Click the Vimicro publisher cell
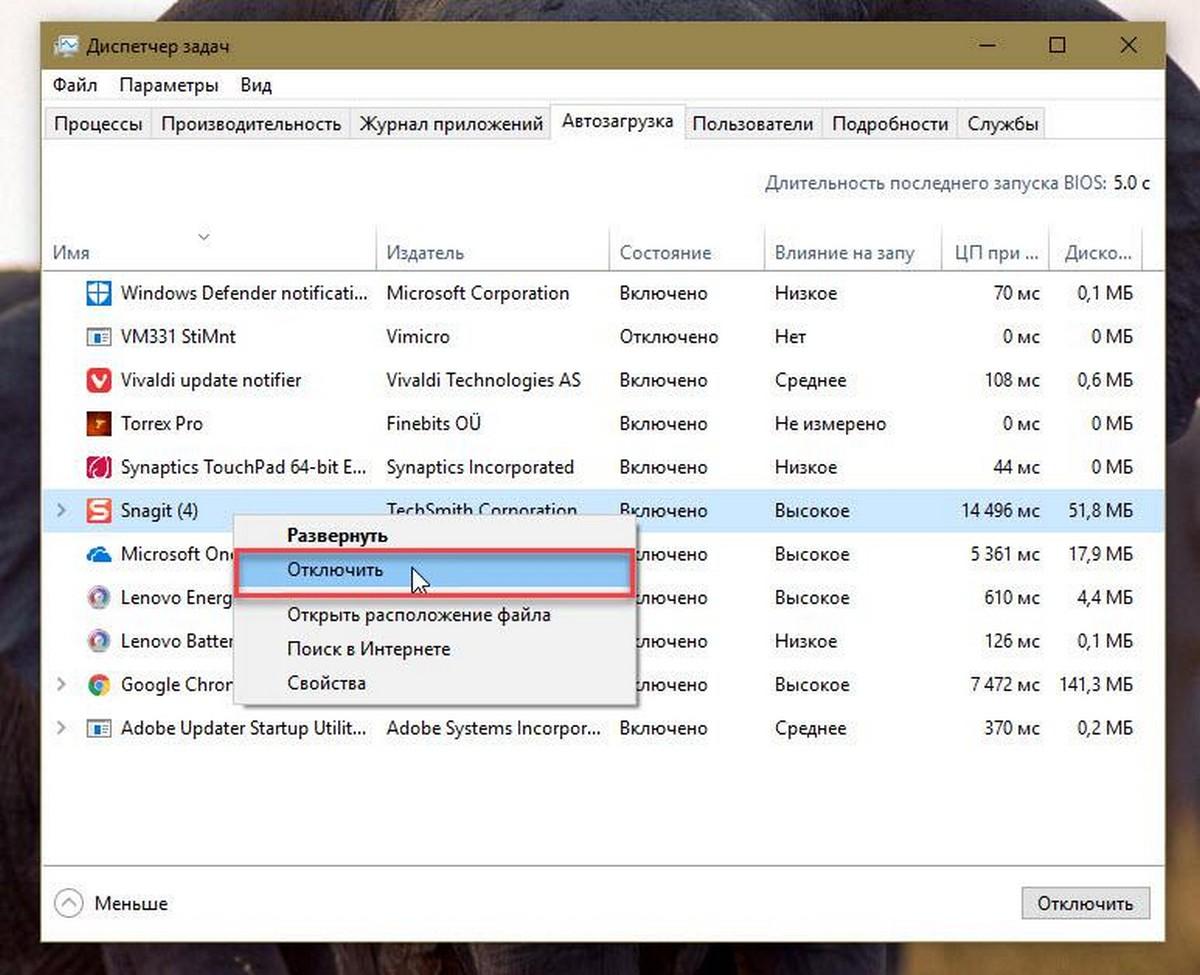This screenshot has width=1200, height=975. coord(418,337)
